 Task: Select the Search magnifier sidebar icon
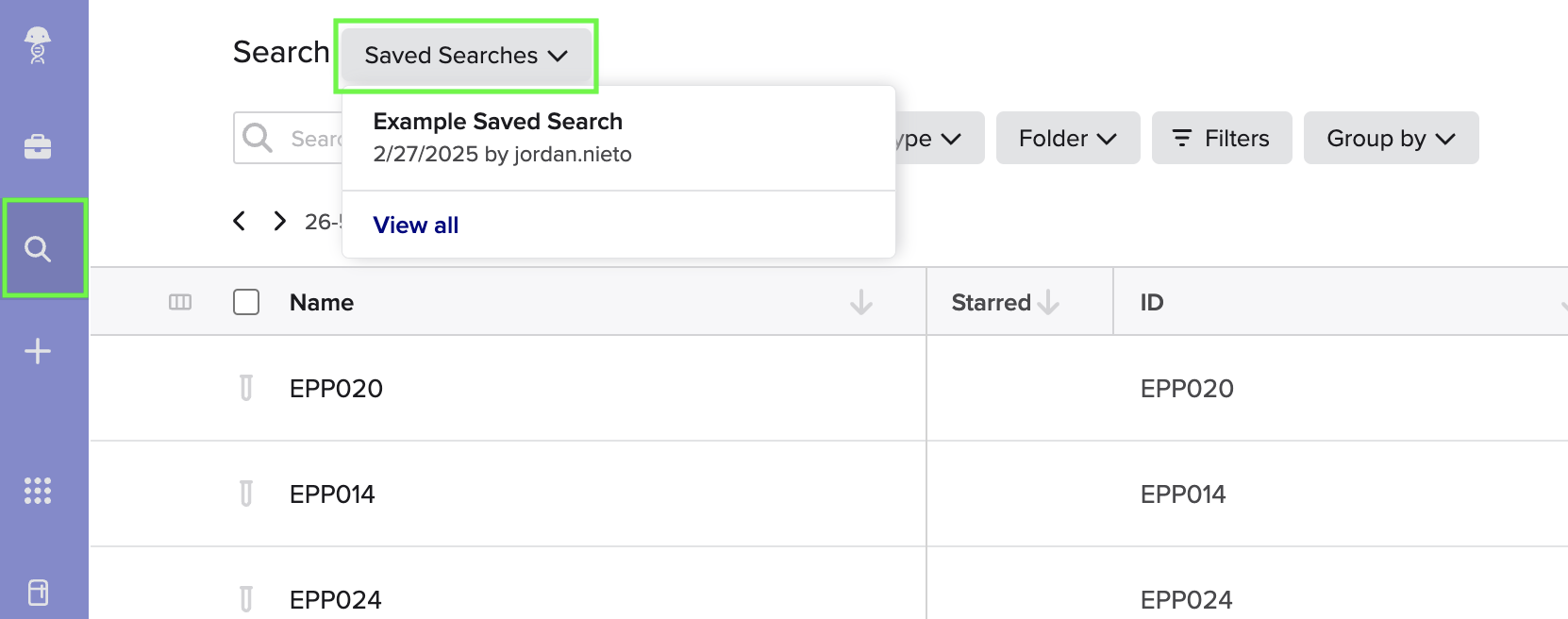(x=38, y=249)
